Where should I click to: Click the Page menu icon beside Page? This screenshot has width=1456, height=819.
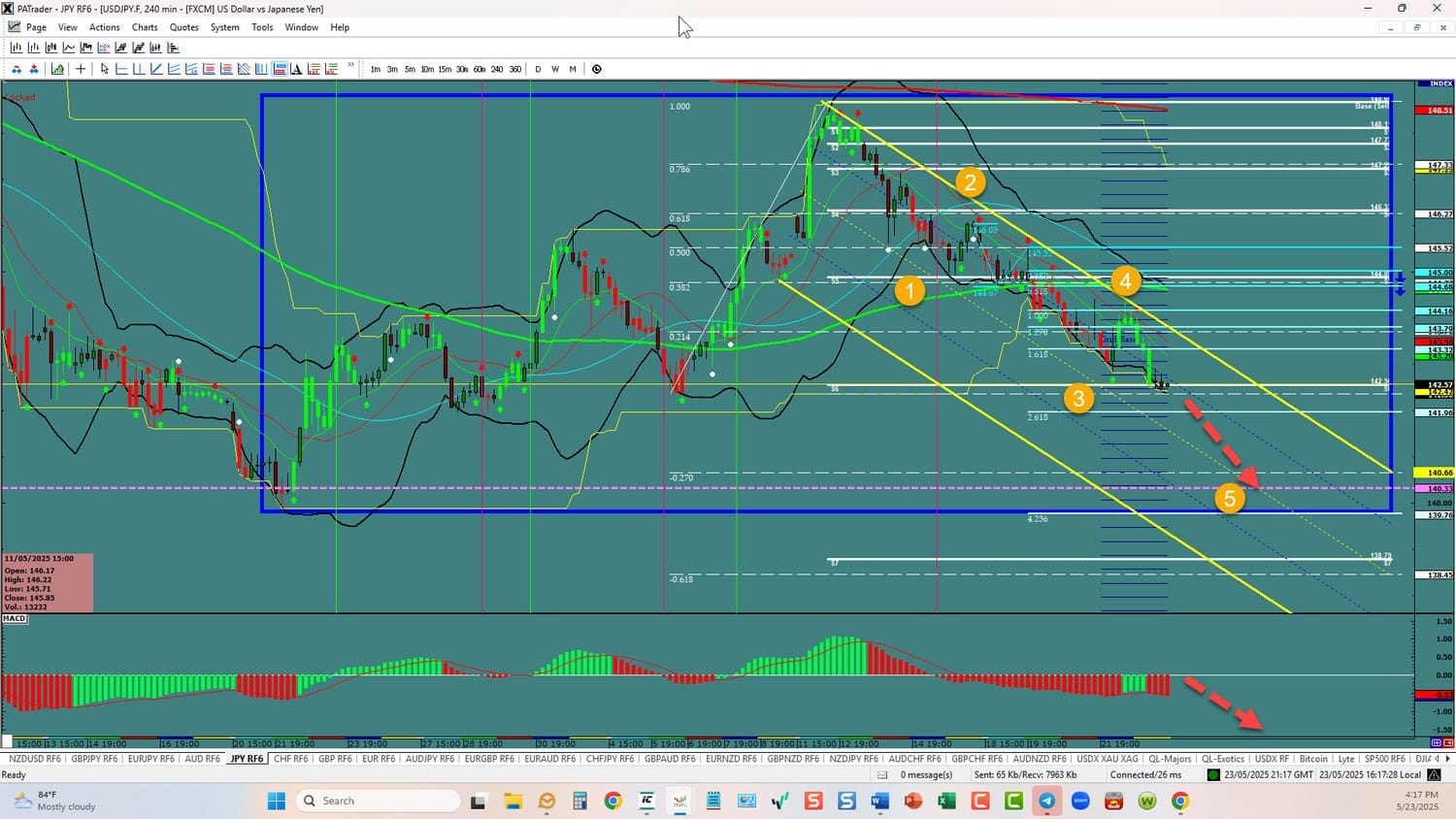coord(14,27)
